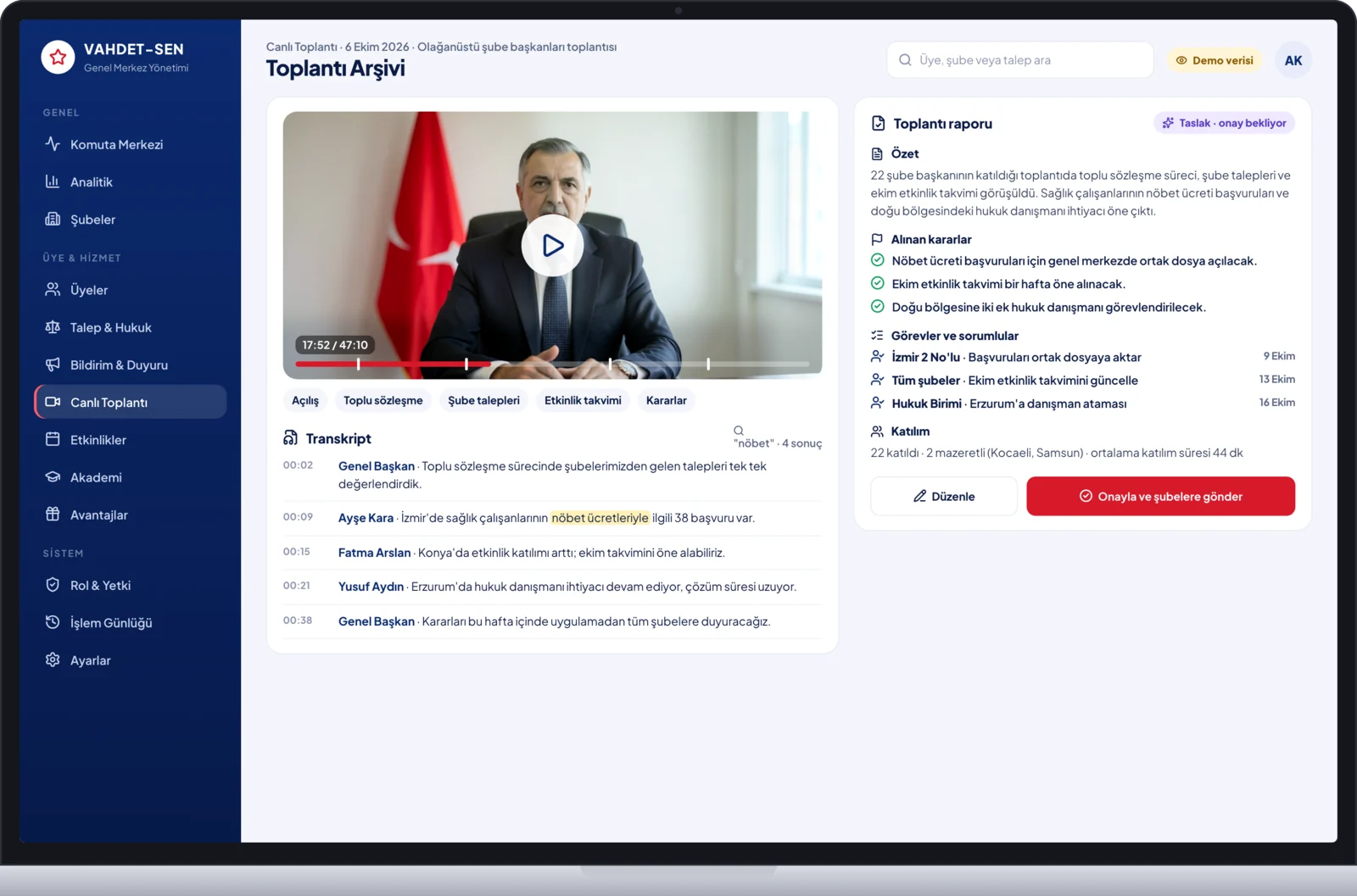Select Bildirim & Duyuru
The height and width of the screenshot is (896, 1357).
click(x=131, y=365)
